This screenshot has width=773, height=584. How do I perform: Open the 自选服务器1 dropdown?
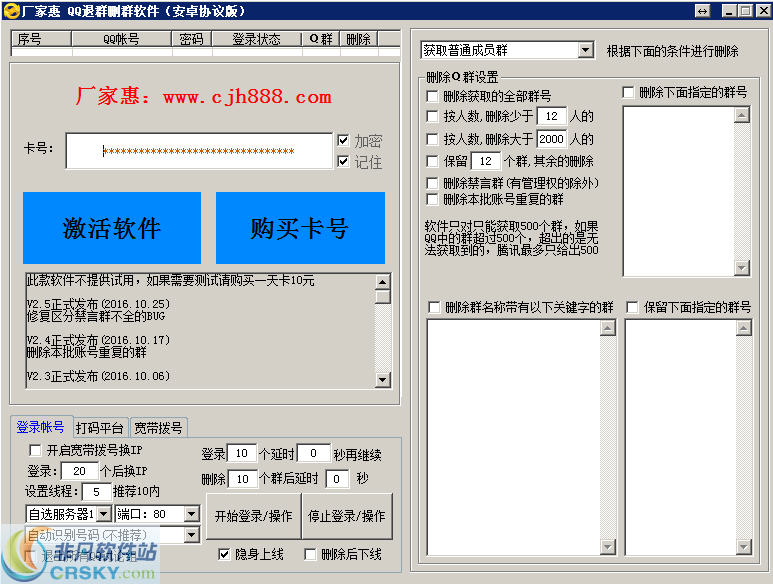(104, 514)
